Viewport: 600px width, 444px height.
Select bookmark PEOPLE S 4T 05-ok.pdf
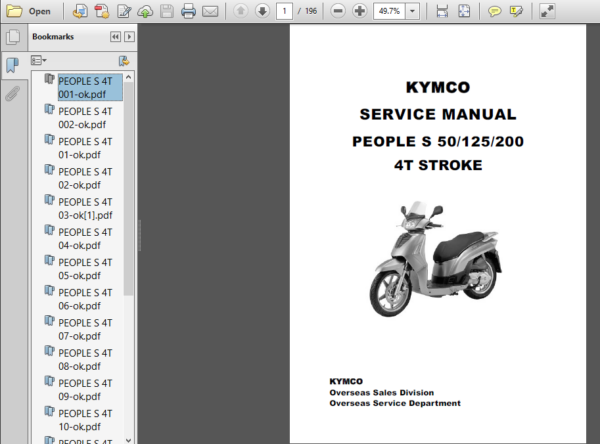[85, 269]
